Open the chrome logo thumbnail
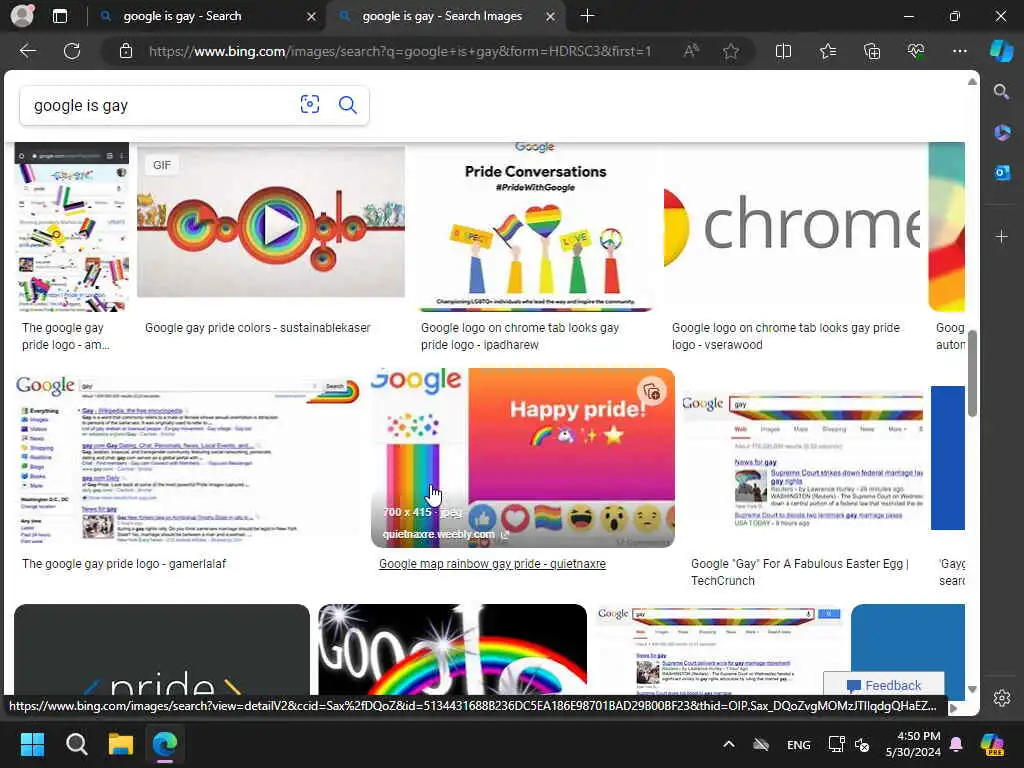Screen dimensions: 1024x768 pyautogui.click(x=792, y=227)
